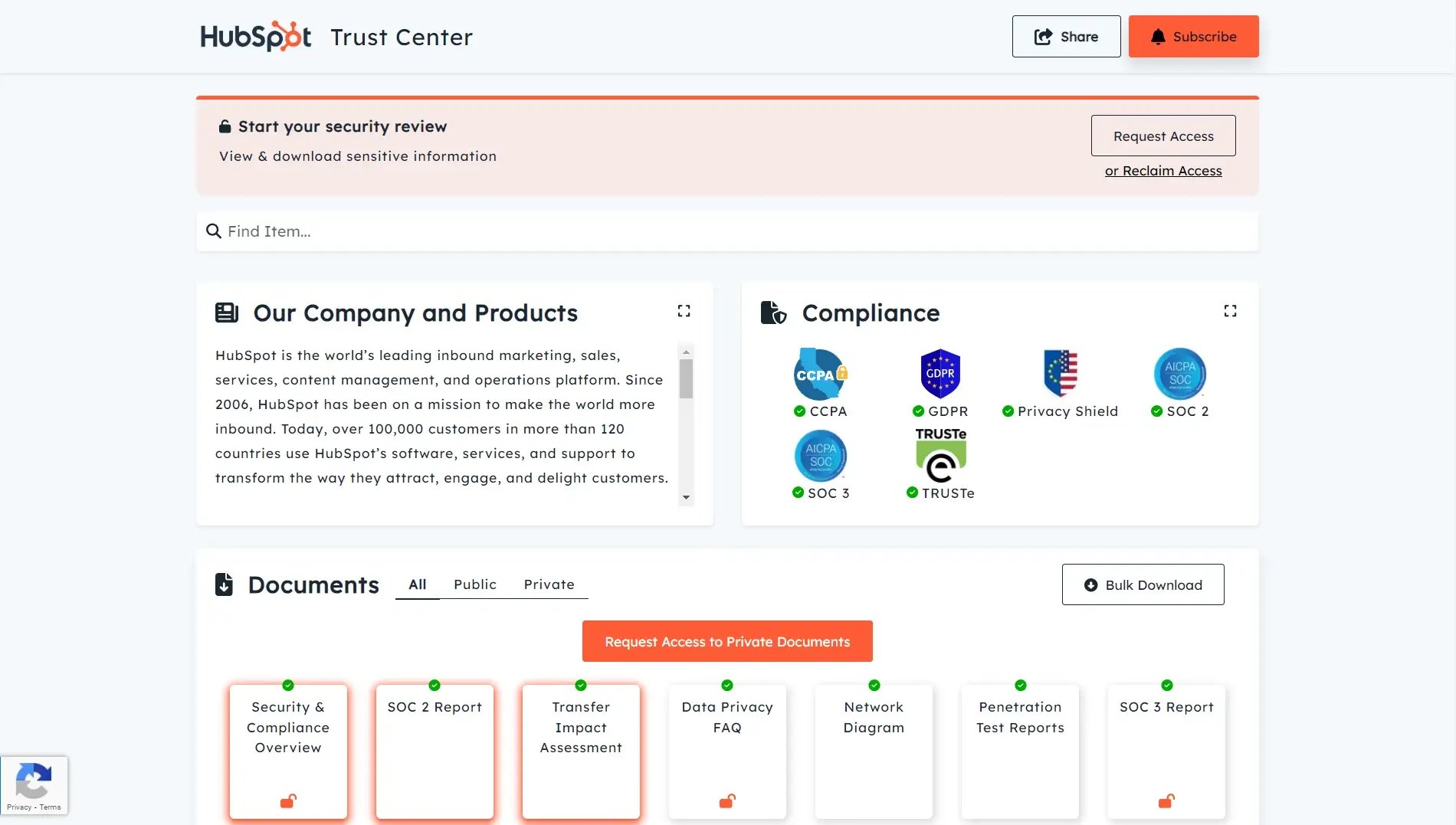The width and height of the screenshot is (1456, 825).
Task: Open Transfer Impact Assessment document card
Action: click(x=581, y=751)
